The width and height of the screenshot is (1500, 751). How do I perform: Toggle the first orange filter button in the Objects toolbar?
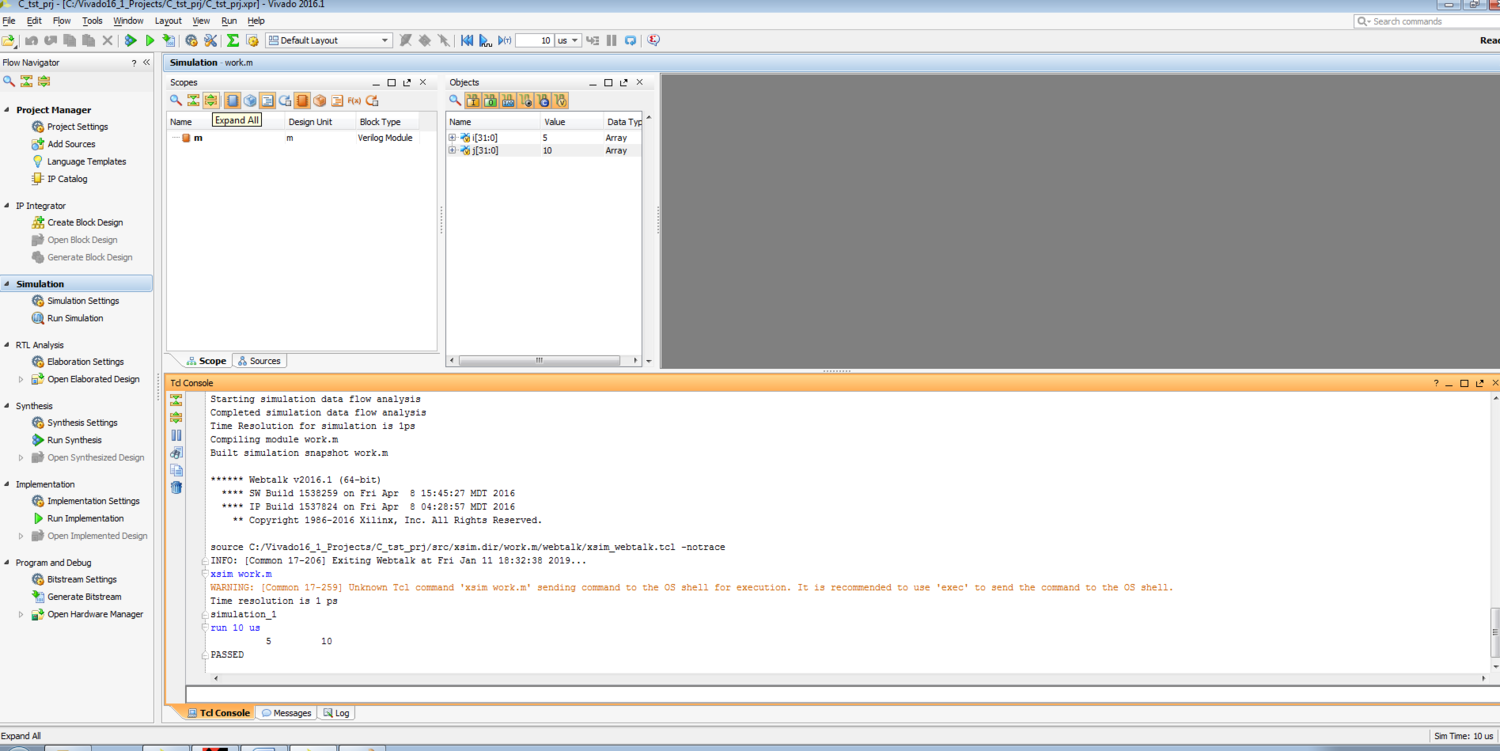(x=473, y=101)
